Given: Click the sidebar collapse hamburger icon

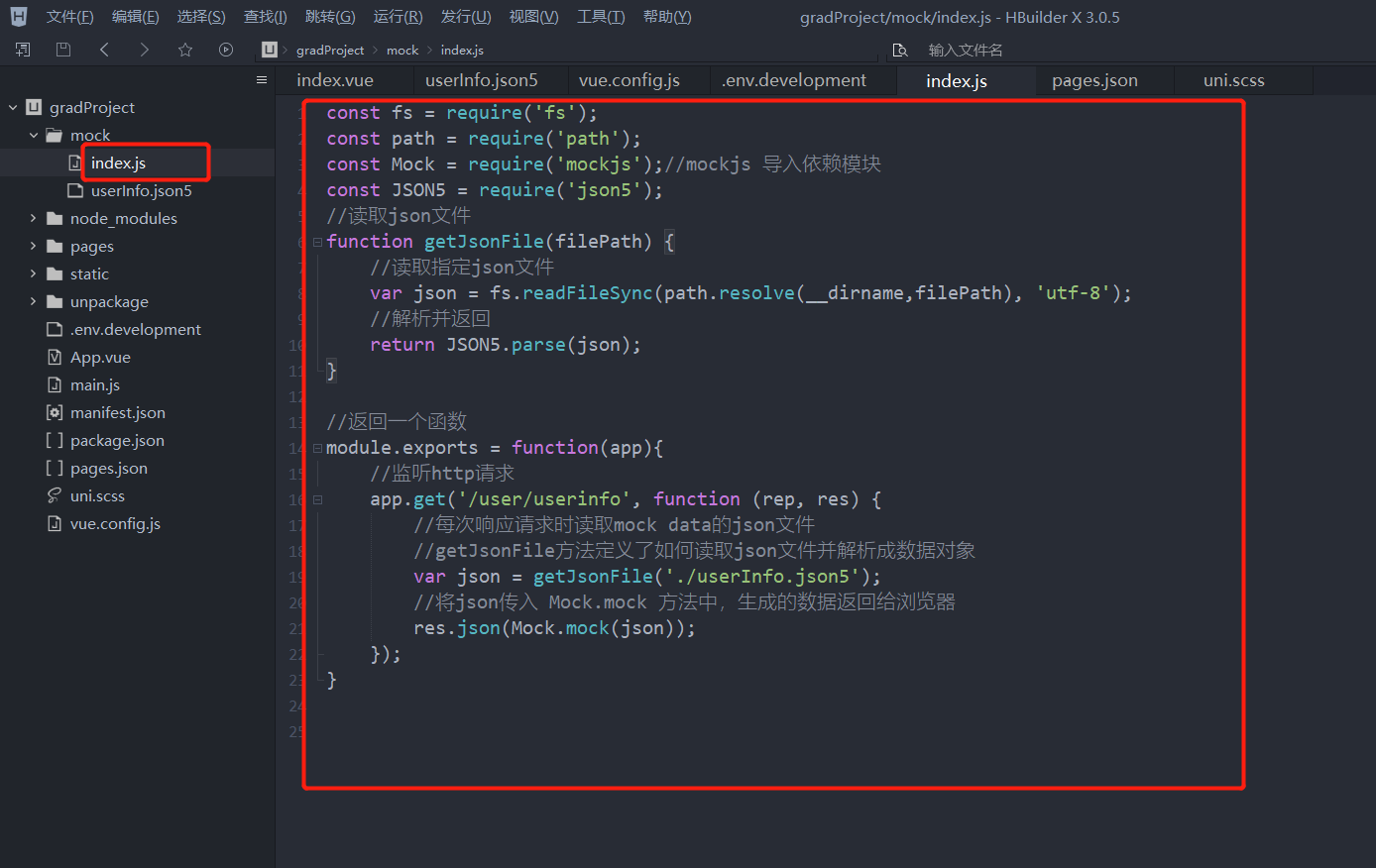Looking at the screenshot, I should point(262,80).
